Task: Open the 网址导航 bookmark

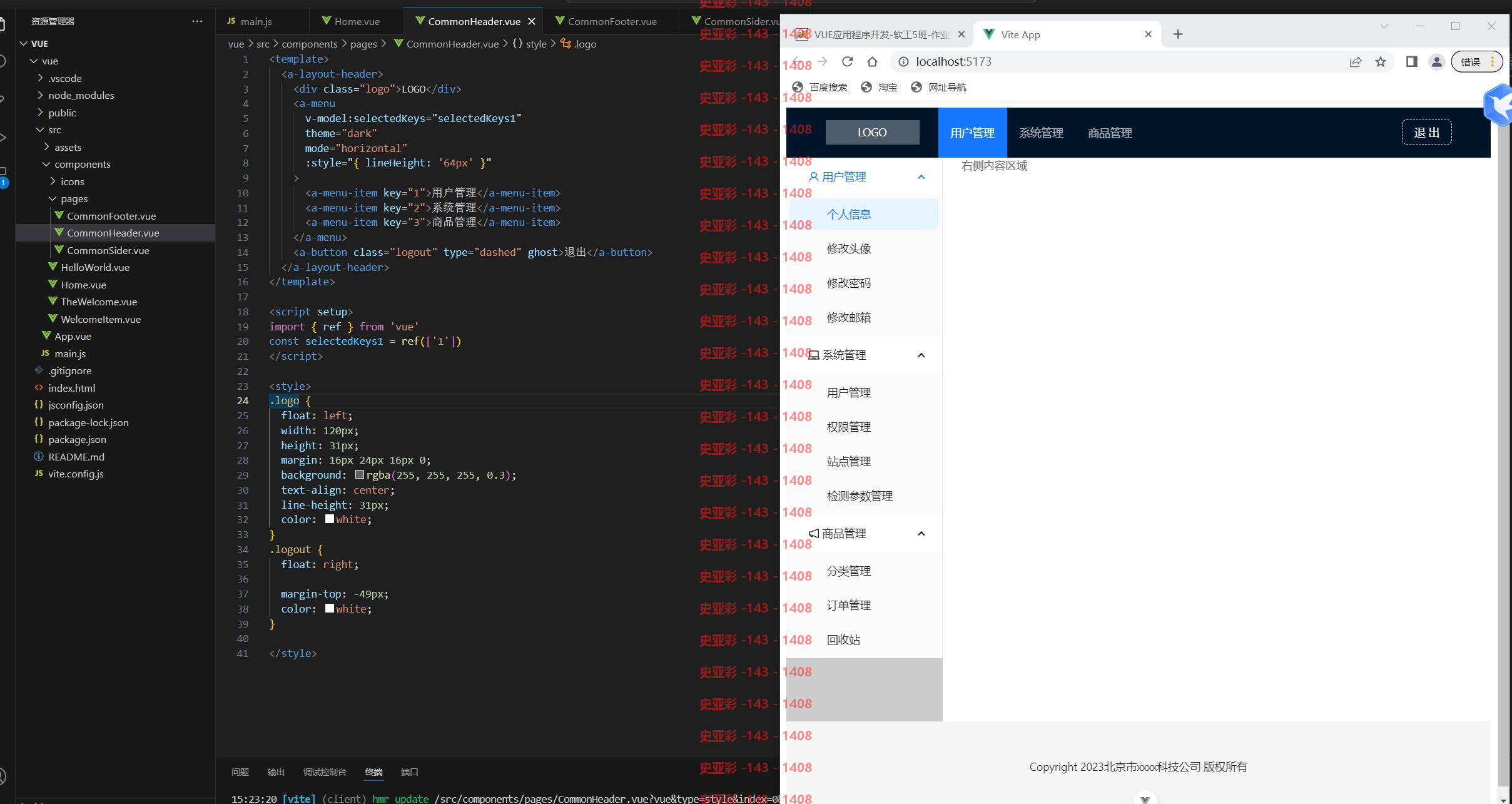Action: click(939, 87)
